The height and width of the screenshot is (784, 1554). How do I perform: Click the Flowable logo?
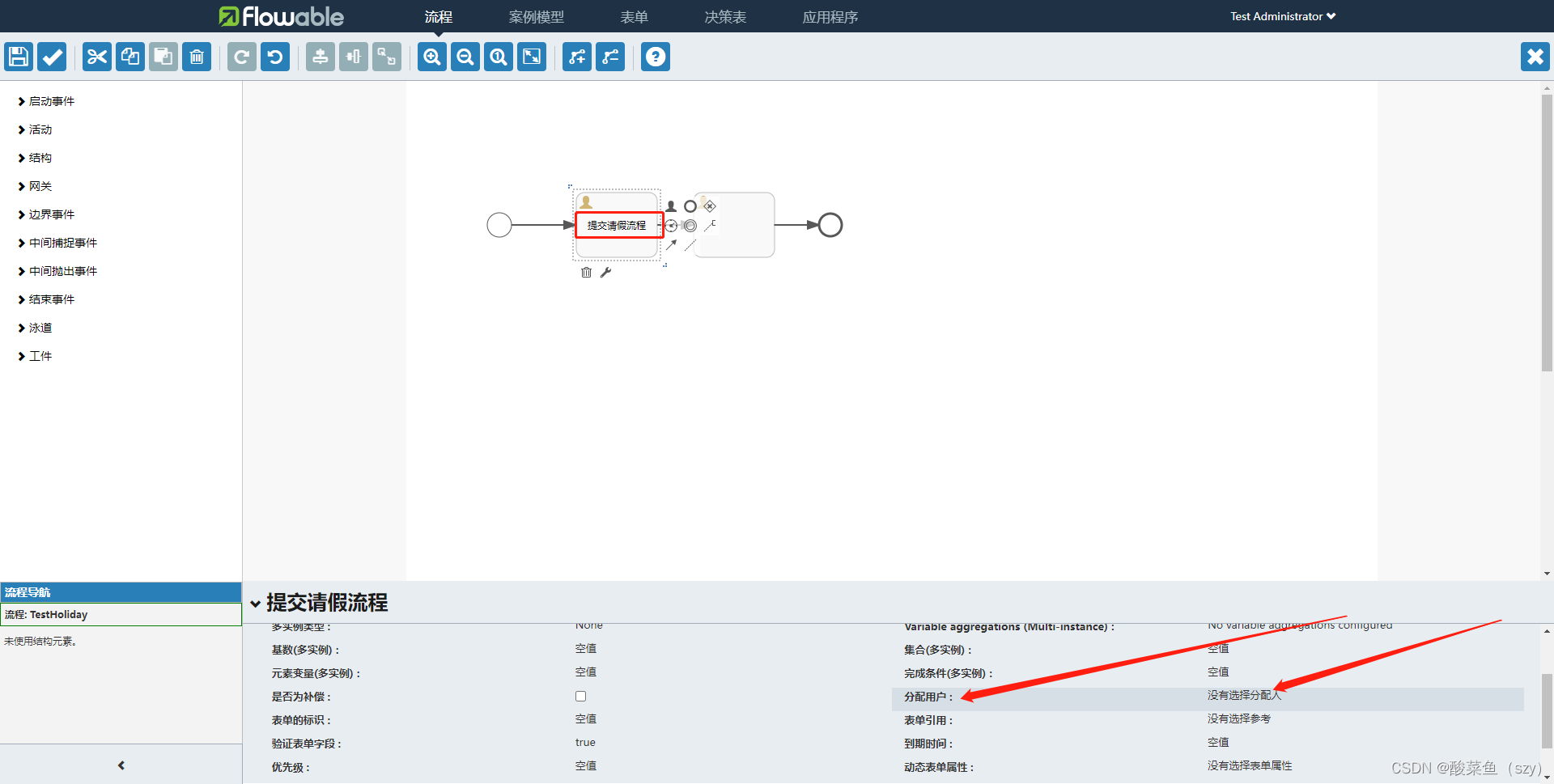click(x=281, y=16)
